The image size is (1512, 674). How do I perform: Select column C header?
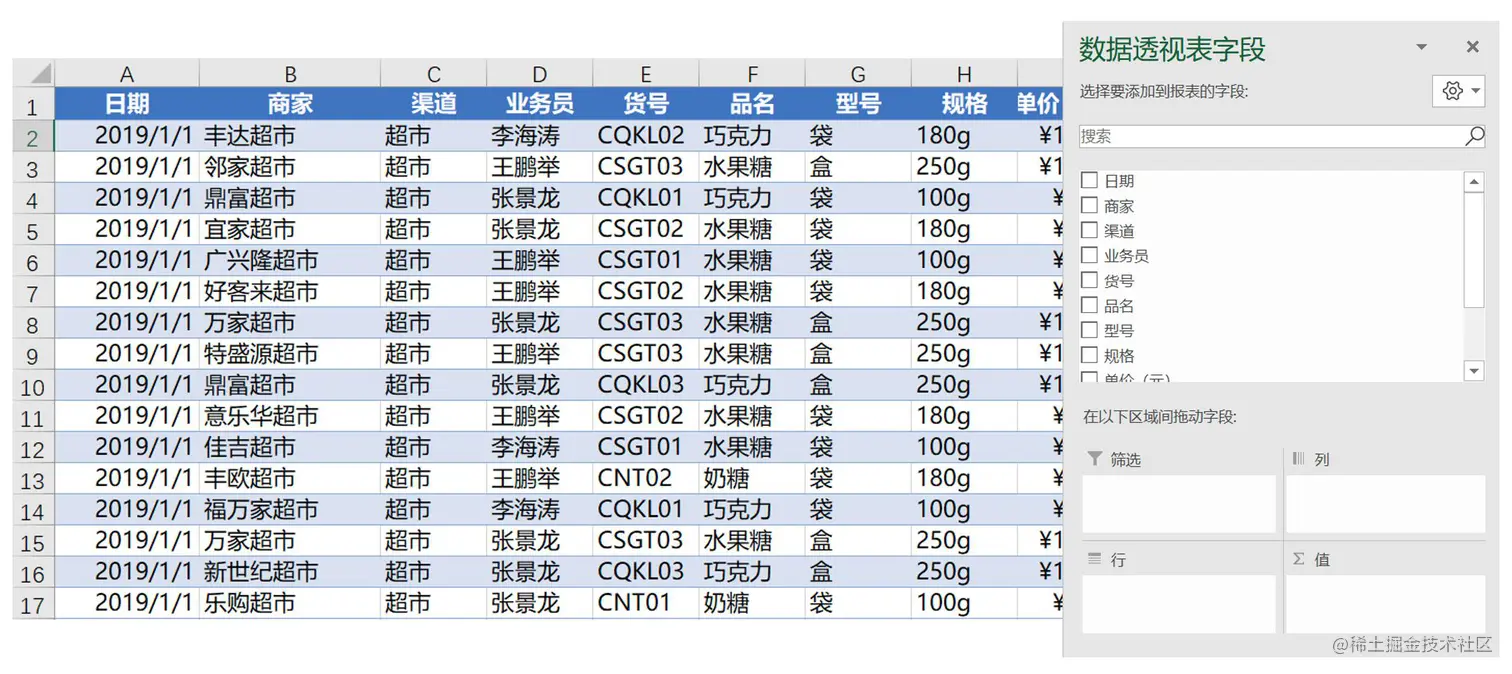(433, 74)
